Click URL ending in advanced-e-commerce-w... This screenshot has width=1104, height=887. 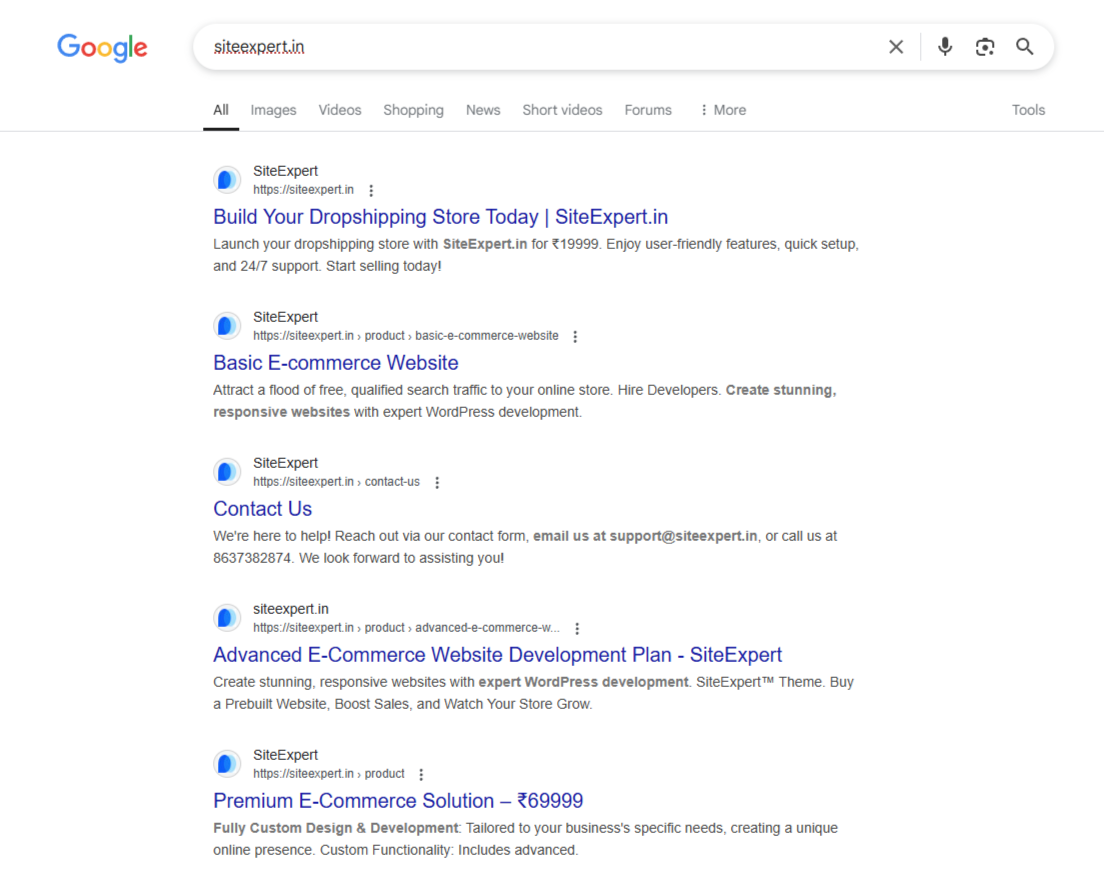coord(406,627)
